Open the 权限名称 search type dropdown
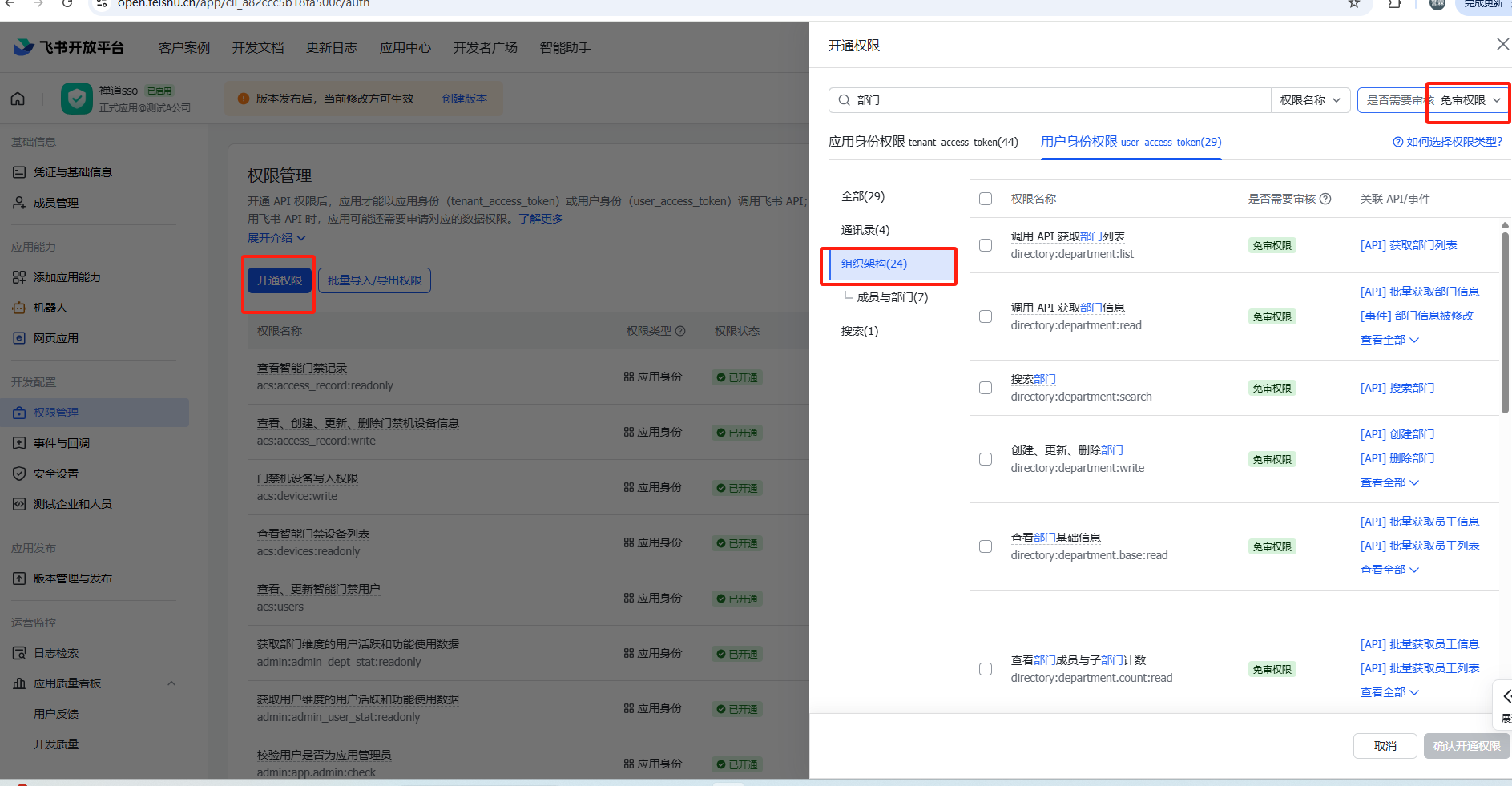 tap(1310, 100)
